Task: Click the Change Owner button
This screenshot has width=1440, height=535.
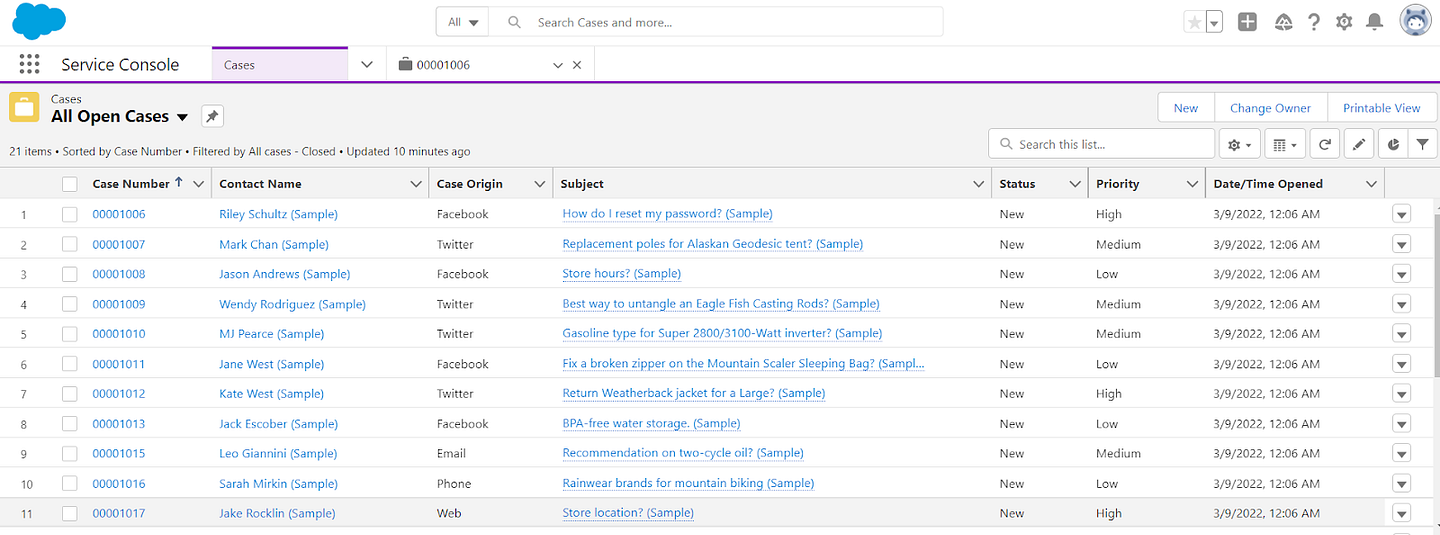Action: (x=1270, y=108)
